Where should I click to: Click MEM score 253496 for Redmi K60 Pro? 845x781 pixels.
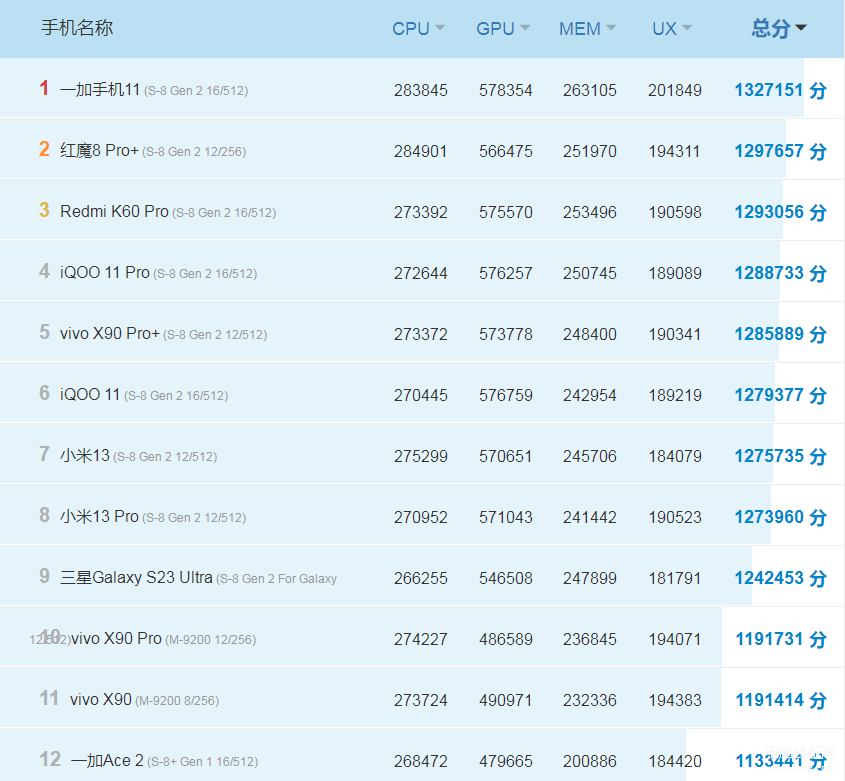coord(590,212)
